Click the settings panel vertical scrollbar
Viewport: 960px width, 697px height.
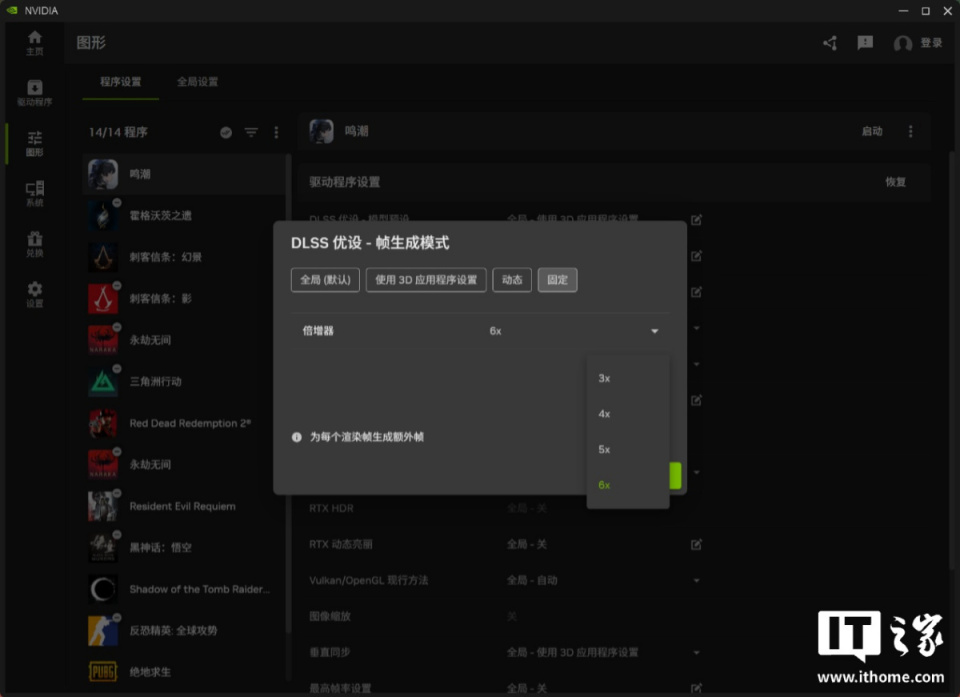[x=952, y=361]
